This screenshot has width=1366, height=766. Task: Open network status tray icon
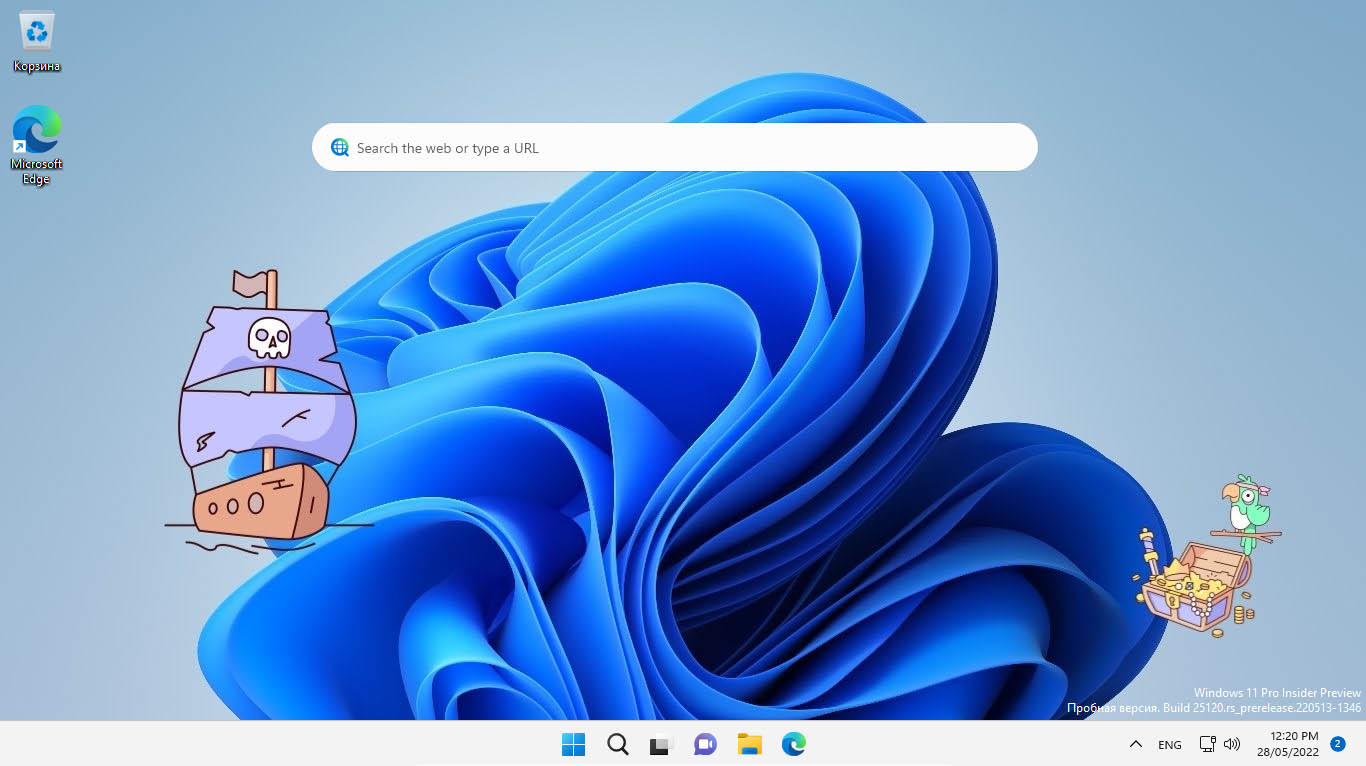1207,744
